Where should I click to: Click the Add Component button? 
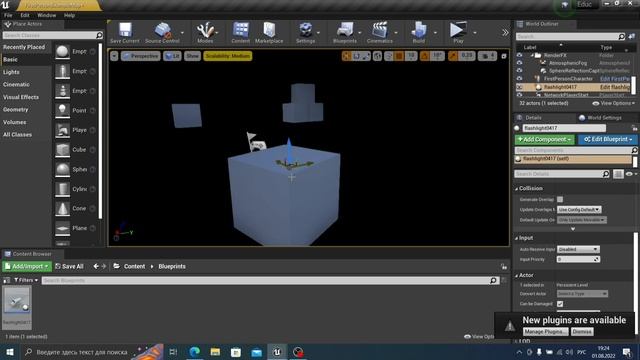point(544,139)
